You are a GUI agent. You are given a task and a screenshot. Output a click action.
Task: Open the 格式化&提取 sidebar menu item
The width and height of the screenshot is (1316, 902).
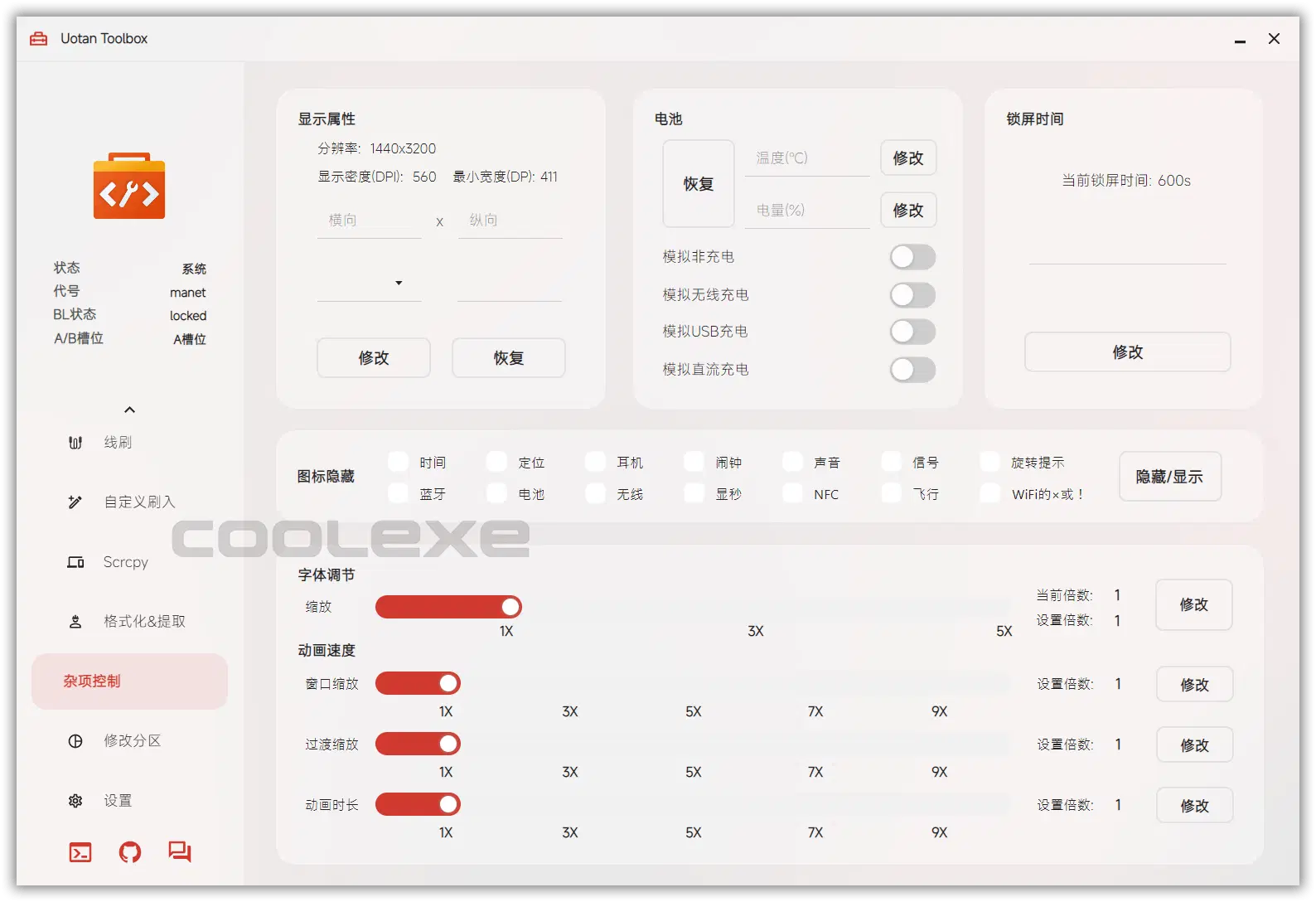pos(129,622)
